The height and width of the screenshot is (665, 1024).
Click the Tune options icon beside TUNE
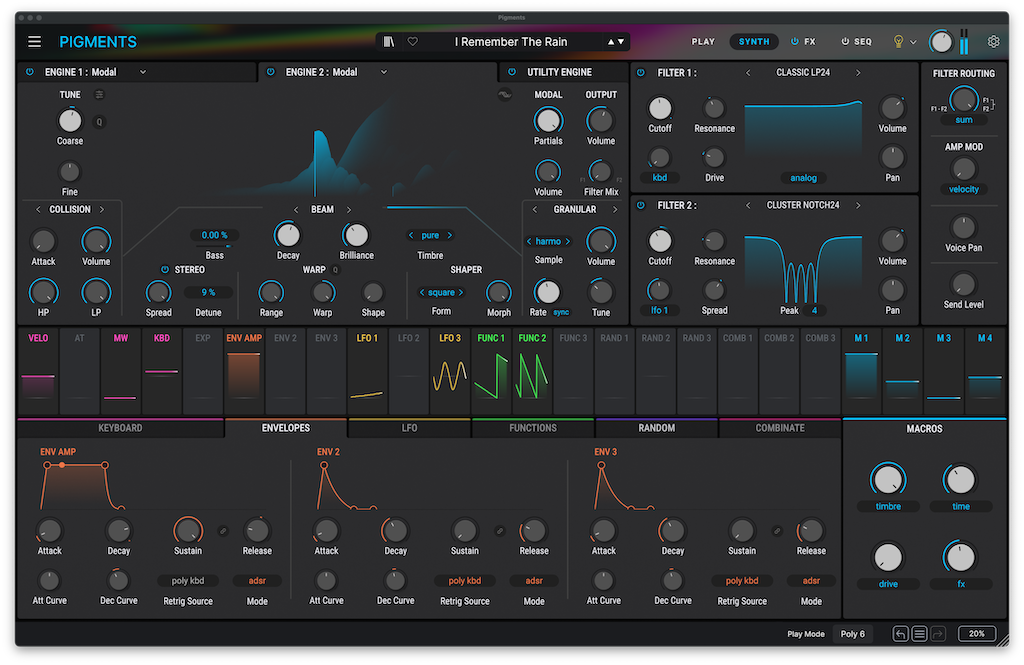[x=99, y=95]
